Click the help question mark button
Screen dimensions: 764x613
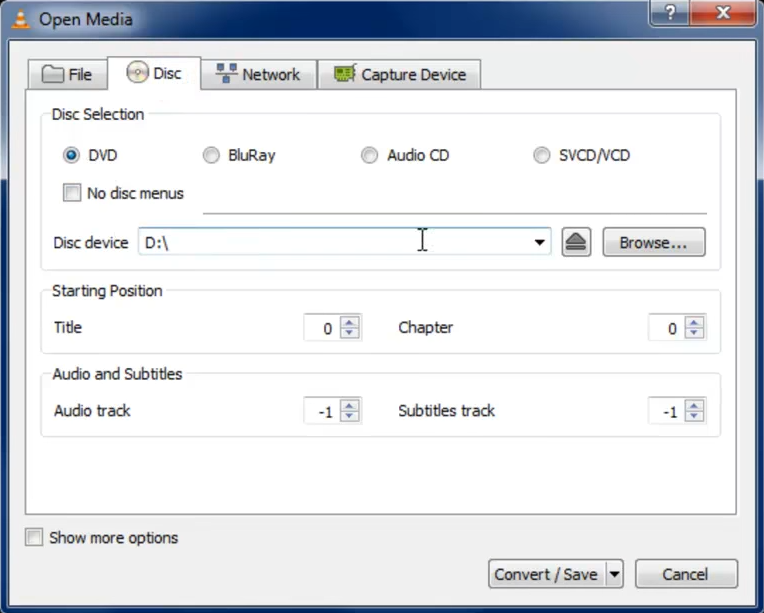coord(670,12)
